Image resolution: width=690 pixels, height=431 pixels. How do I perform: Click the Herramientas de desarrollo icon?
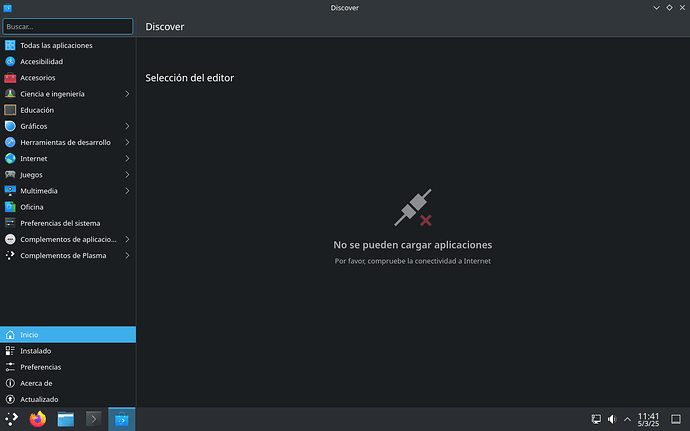10,142
